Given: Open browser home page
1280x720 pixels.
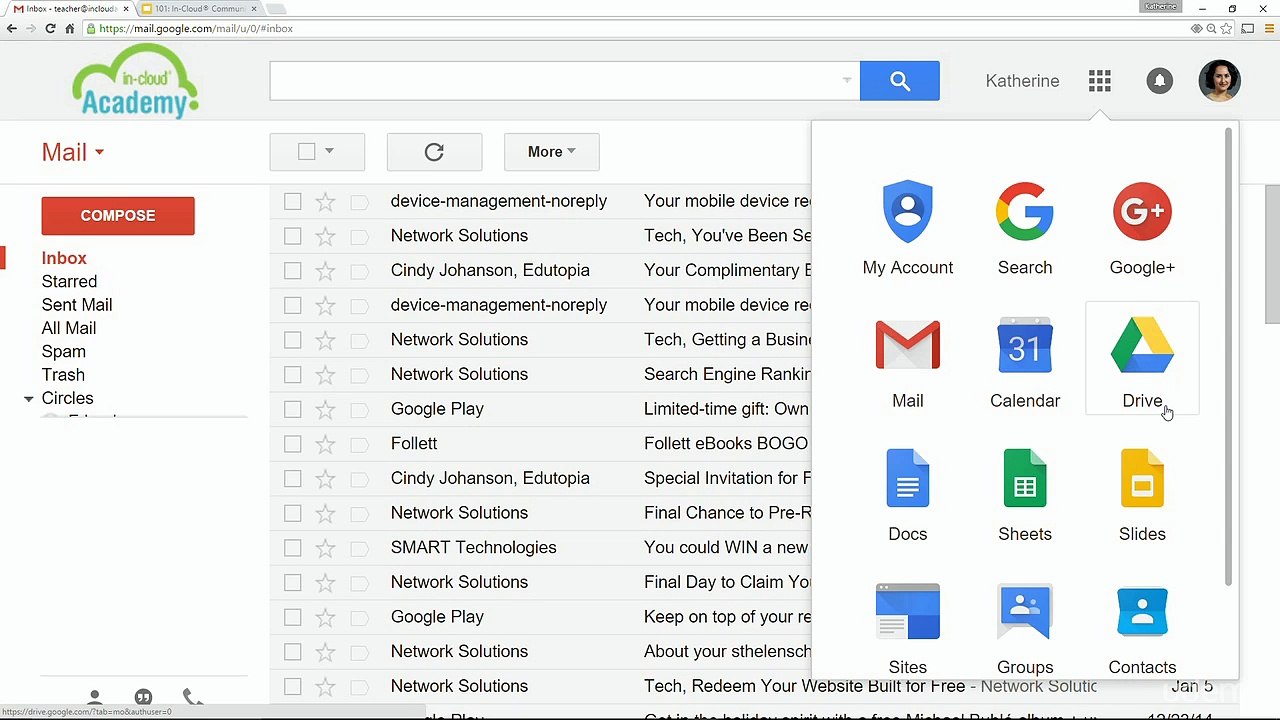Looking at the screenshot, I should click(70, 29).
